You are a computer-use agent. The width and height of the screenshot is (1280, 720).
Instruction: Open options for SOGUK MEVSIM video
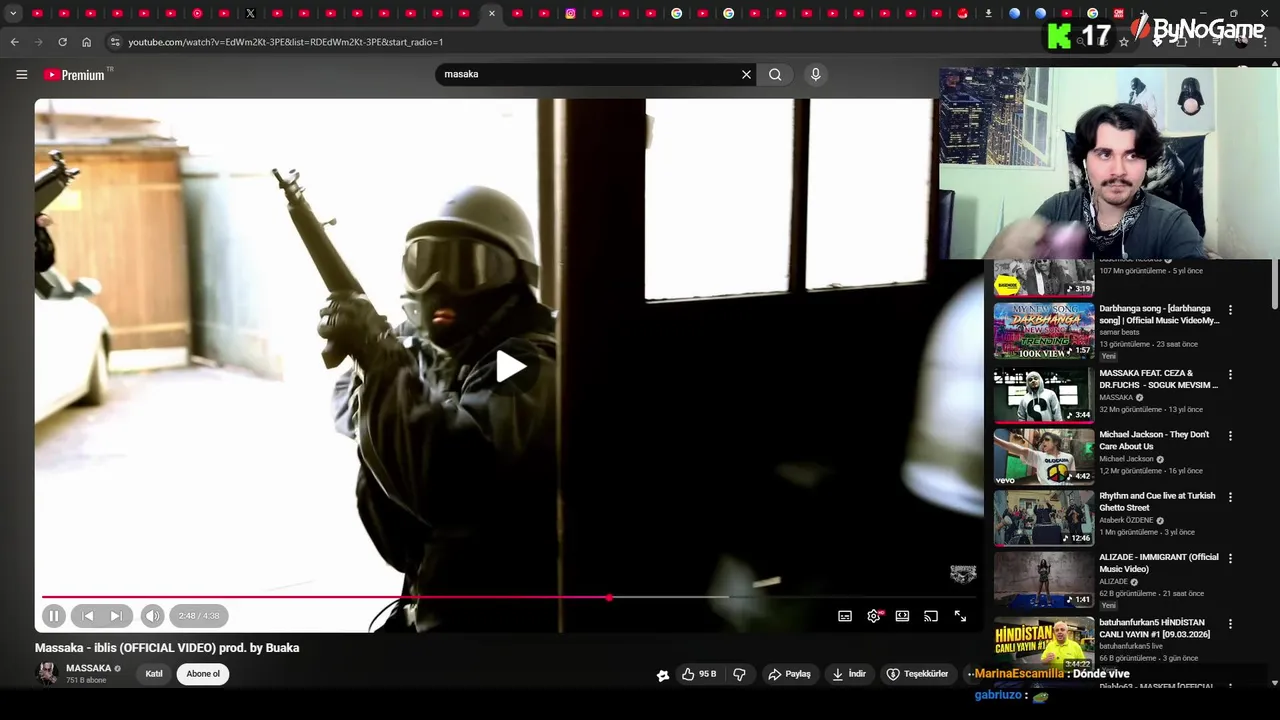[x=1230, y=374]
